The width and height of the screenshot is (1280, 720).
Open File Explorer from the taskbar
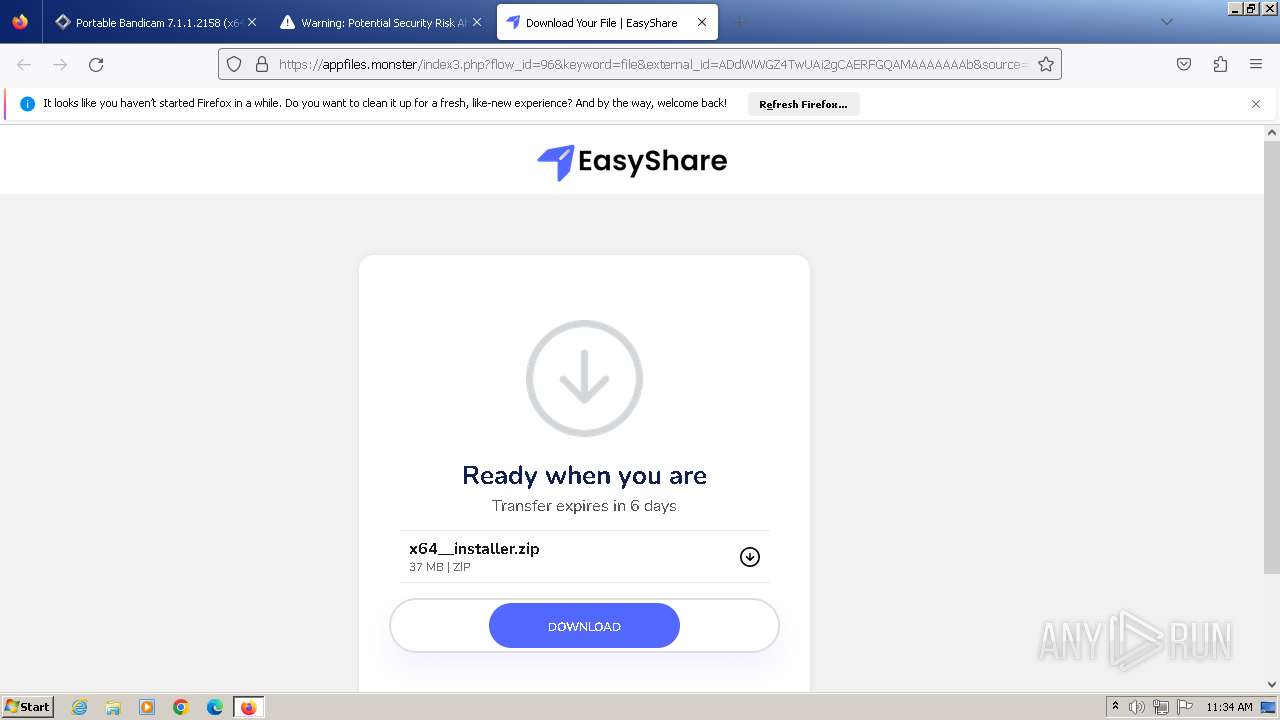[113, 707]
